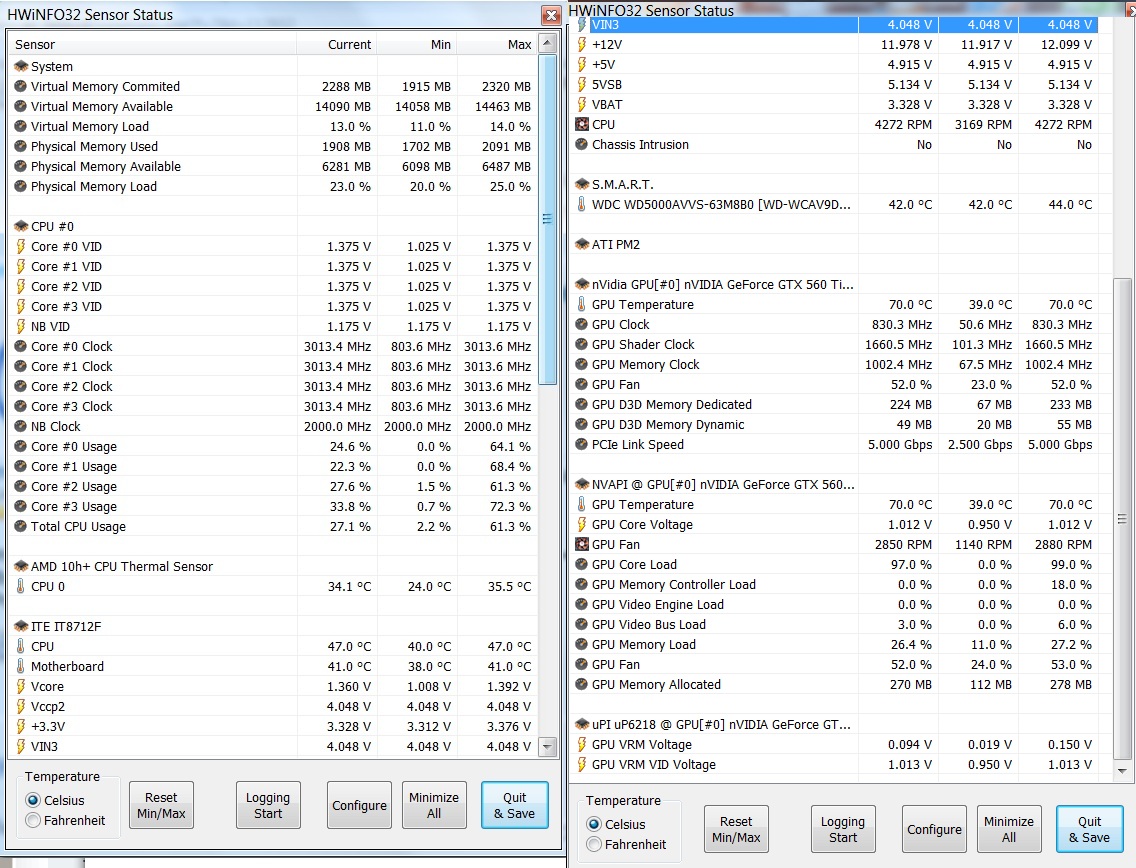The image size is (1136, 868).
Task: Click the GPU Shader Clock gauge icon
Action: [581, 345]
